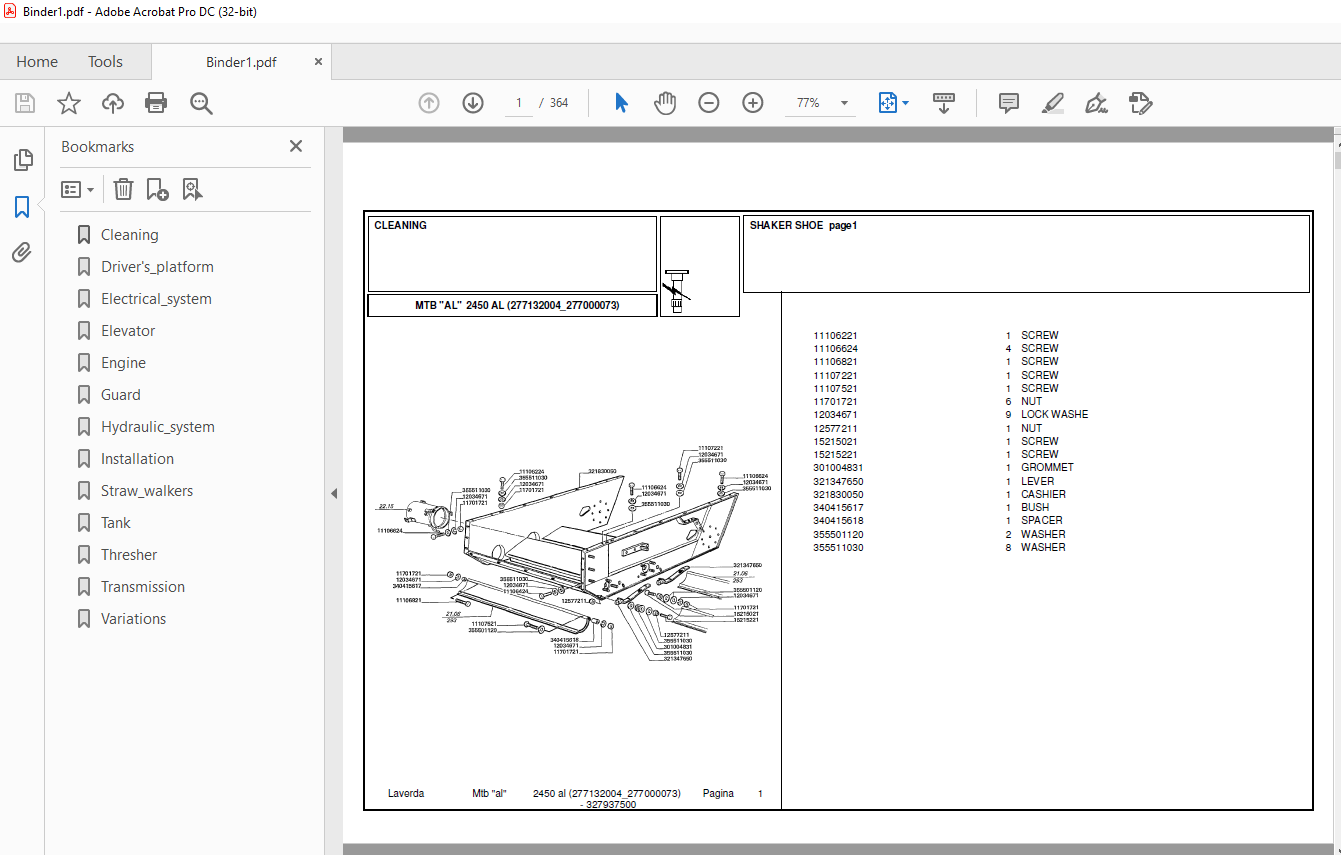The height and width of the screenshot is (855, 1341).
Task: Switch to the Home tab
Action: click(37, 62)
